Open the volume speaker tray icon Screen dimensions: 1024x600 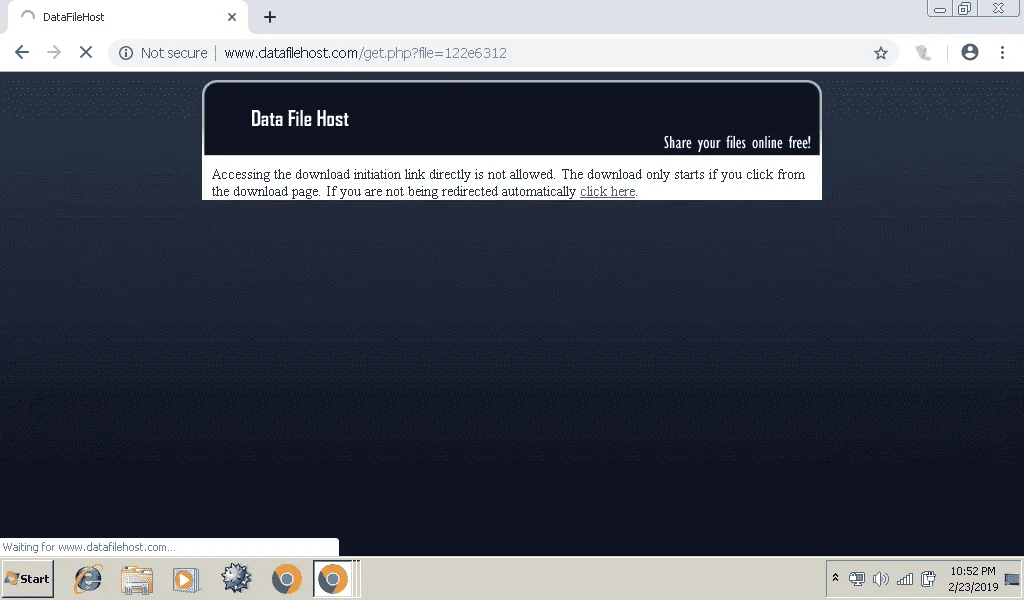point(880,578)
